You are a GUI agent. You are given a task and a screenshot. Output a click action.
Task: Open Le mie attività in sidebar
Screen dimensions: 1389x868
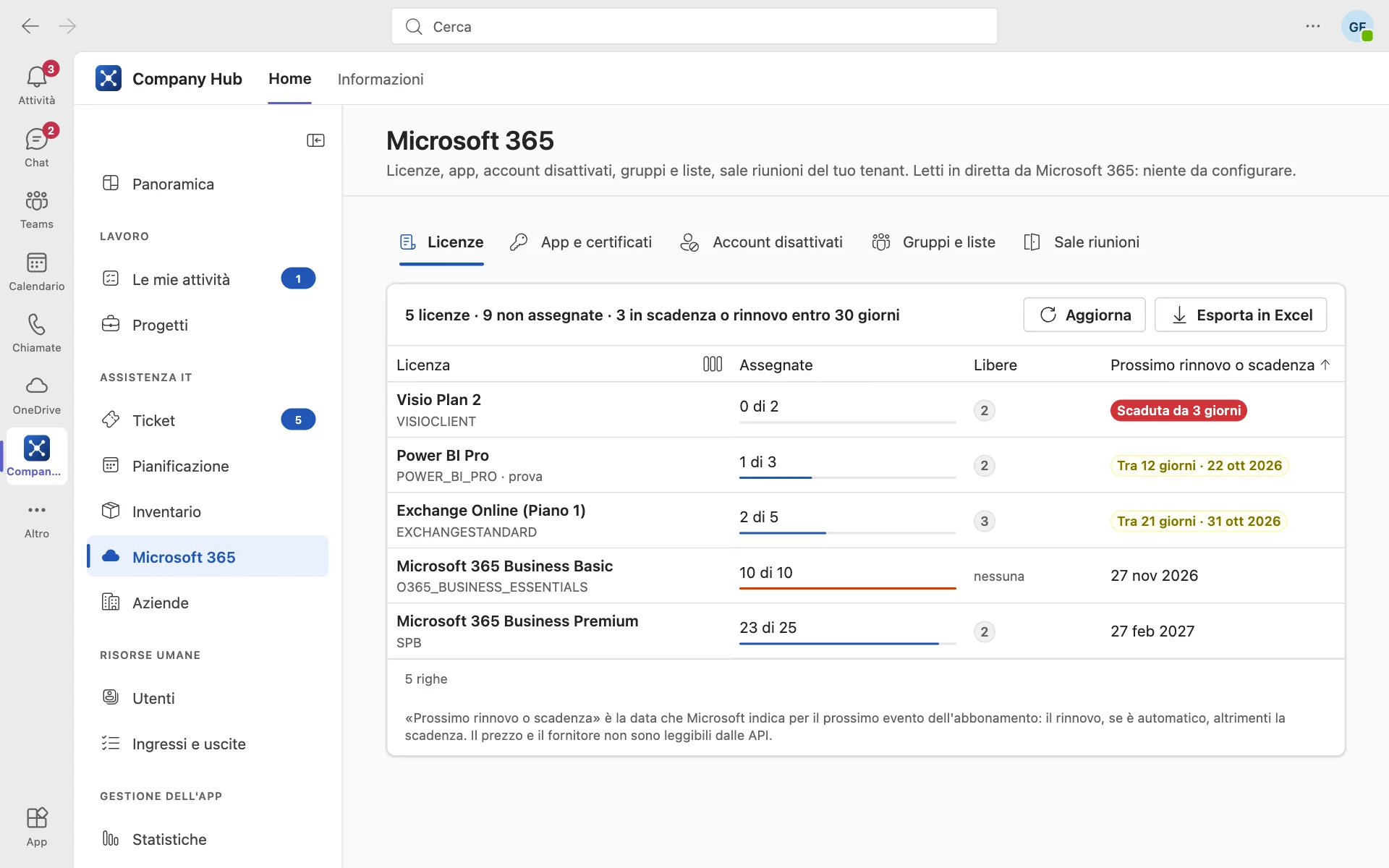point(208,279)
